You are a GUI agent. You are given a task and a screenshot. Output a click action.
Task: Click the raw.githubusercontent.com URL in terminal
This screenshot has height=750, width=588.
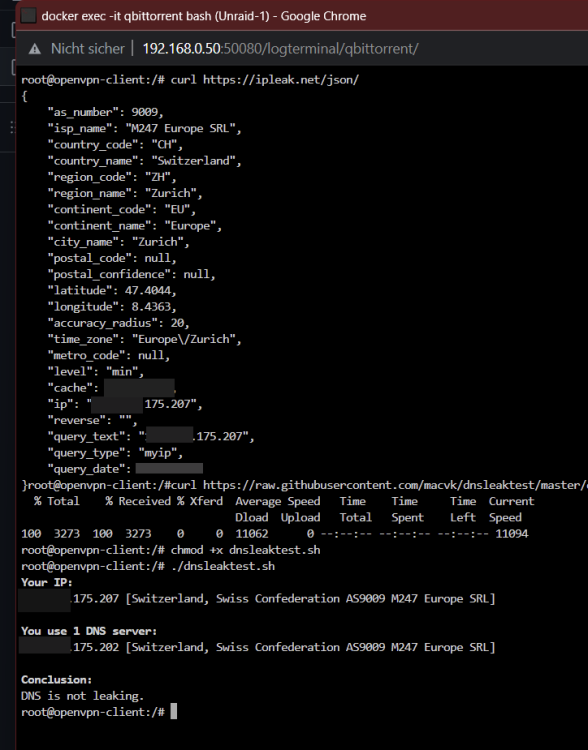pyautogui.click(x=395, y=485)
